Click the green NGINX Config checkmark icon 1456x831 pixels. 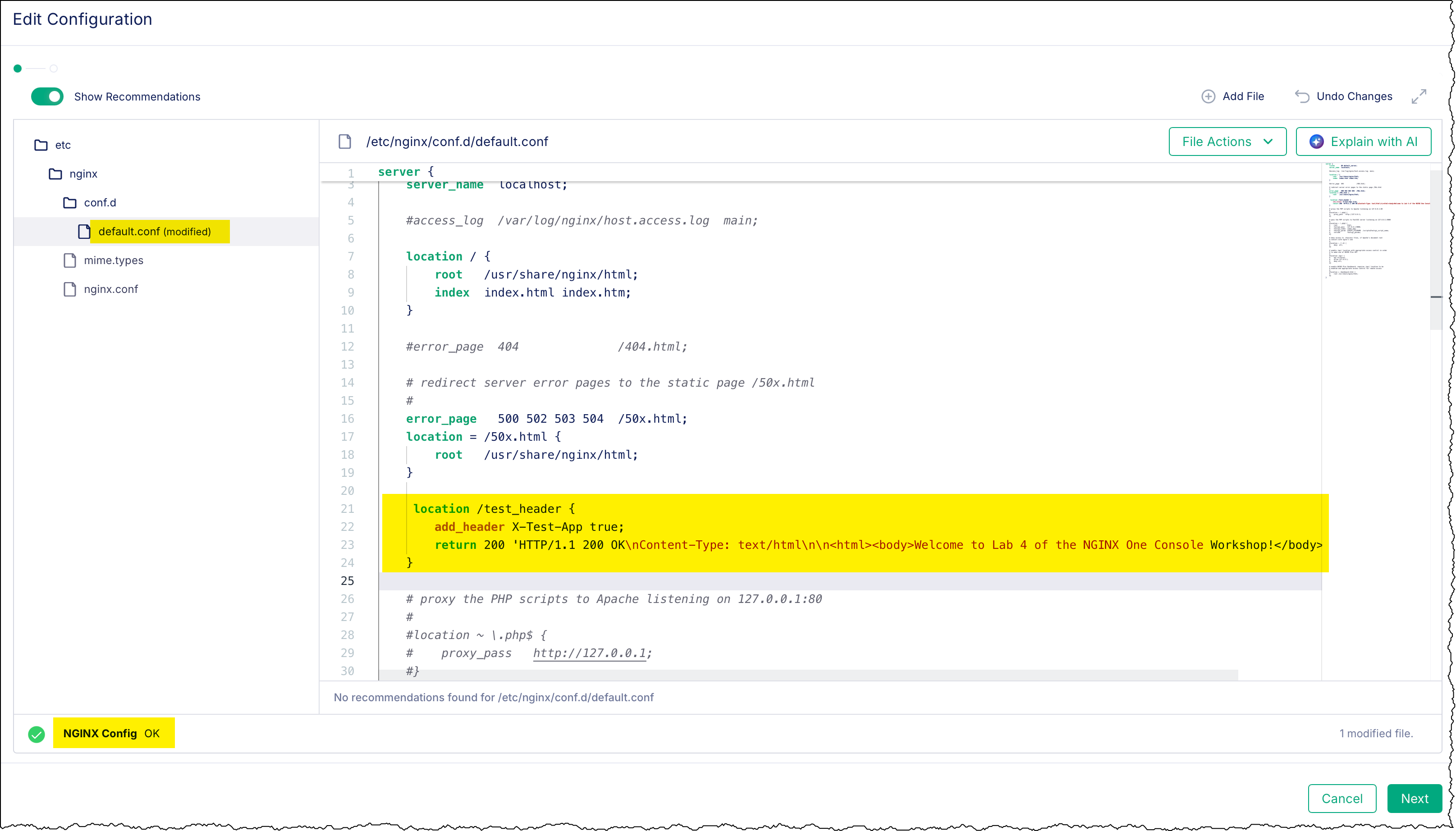pos(37,733)
